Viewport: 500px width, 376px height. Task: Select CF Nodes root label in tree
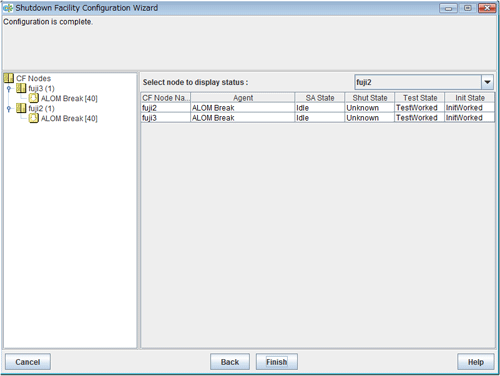pyautogui.click(x=33, y=79)
